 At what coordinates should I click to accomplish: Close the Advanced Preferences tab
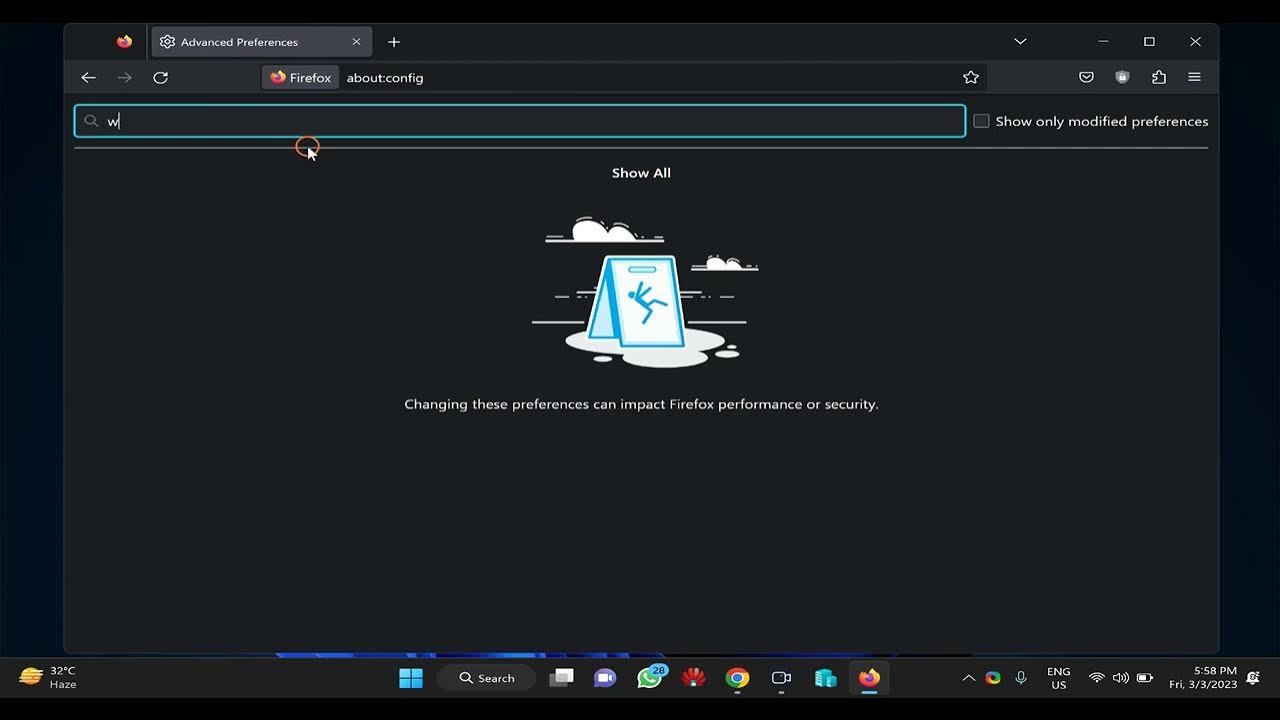pos(356,42)
